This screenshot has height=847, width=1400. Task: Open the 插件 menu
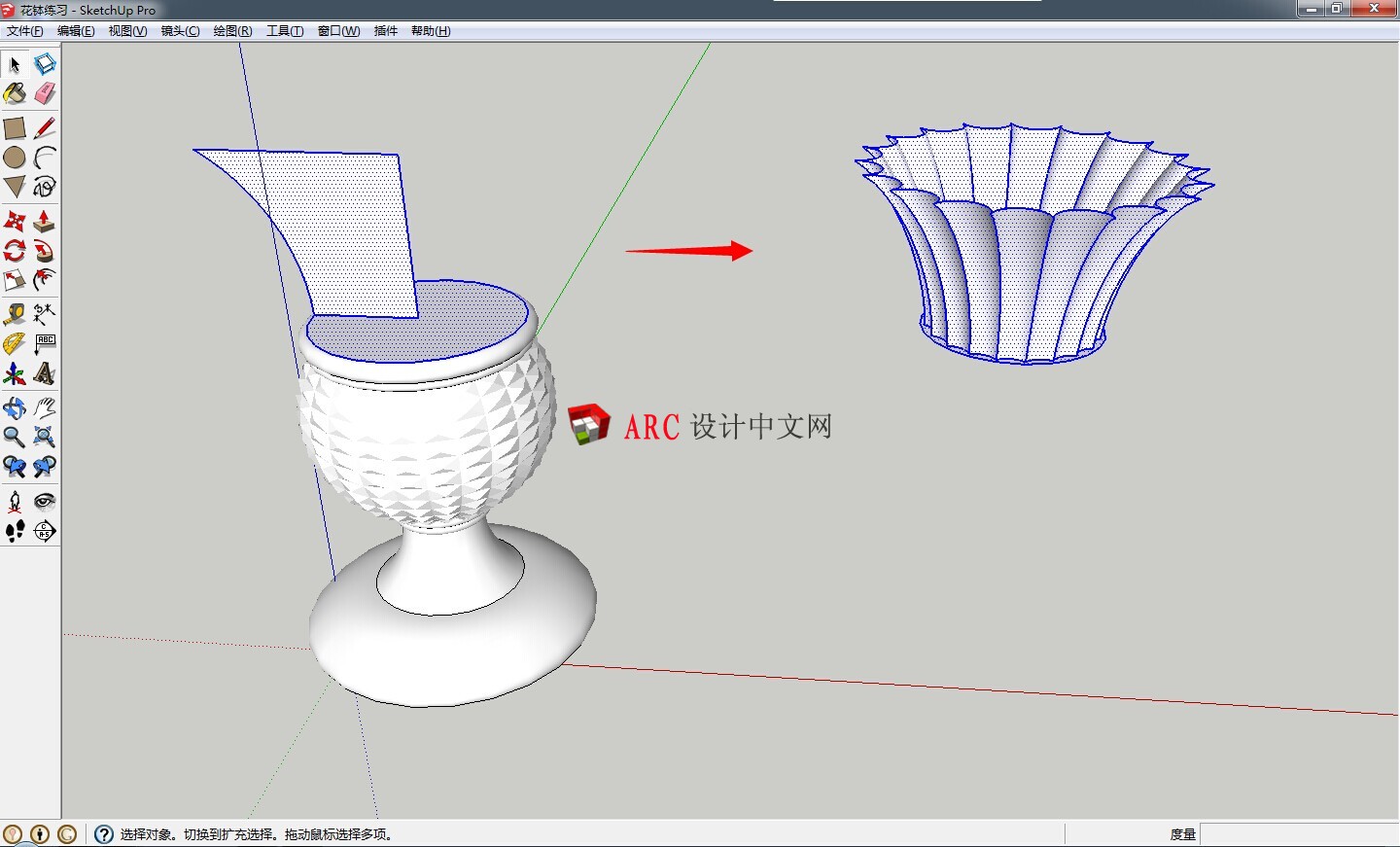386,31
